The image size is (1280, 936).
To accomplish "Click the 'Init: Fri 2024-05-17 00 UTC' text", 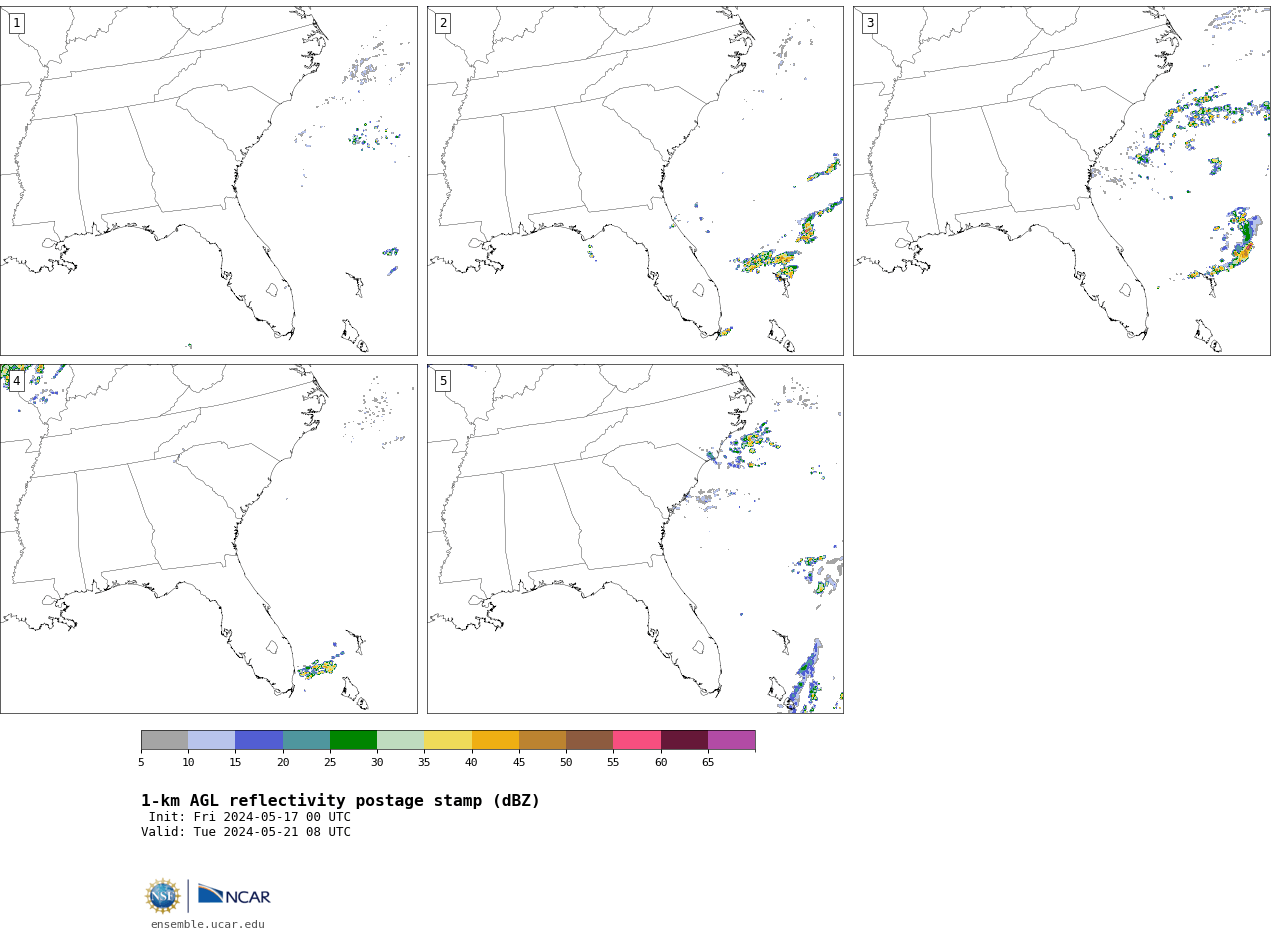I will click(x=250, y=817).
